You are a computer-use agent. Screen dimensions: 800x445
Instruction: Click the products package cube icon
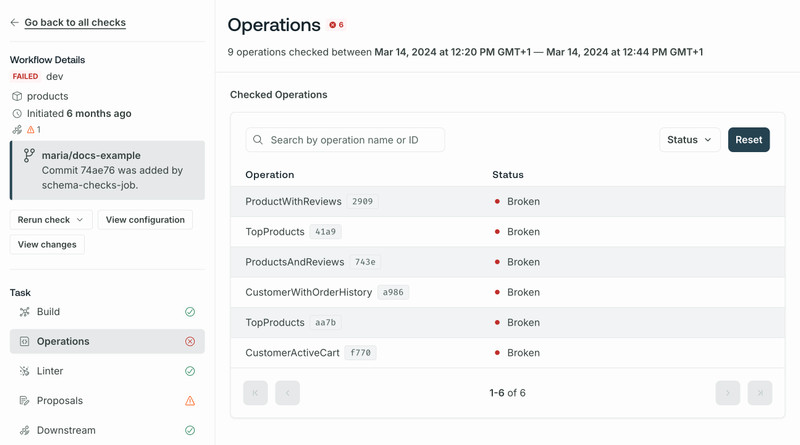click(x=17, y=96)
